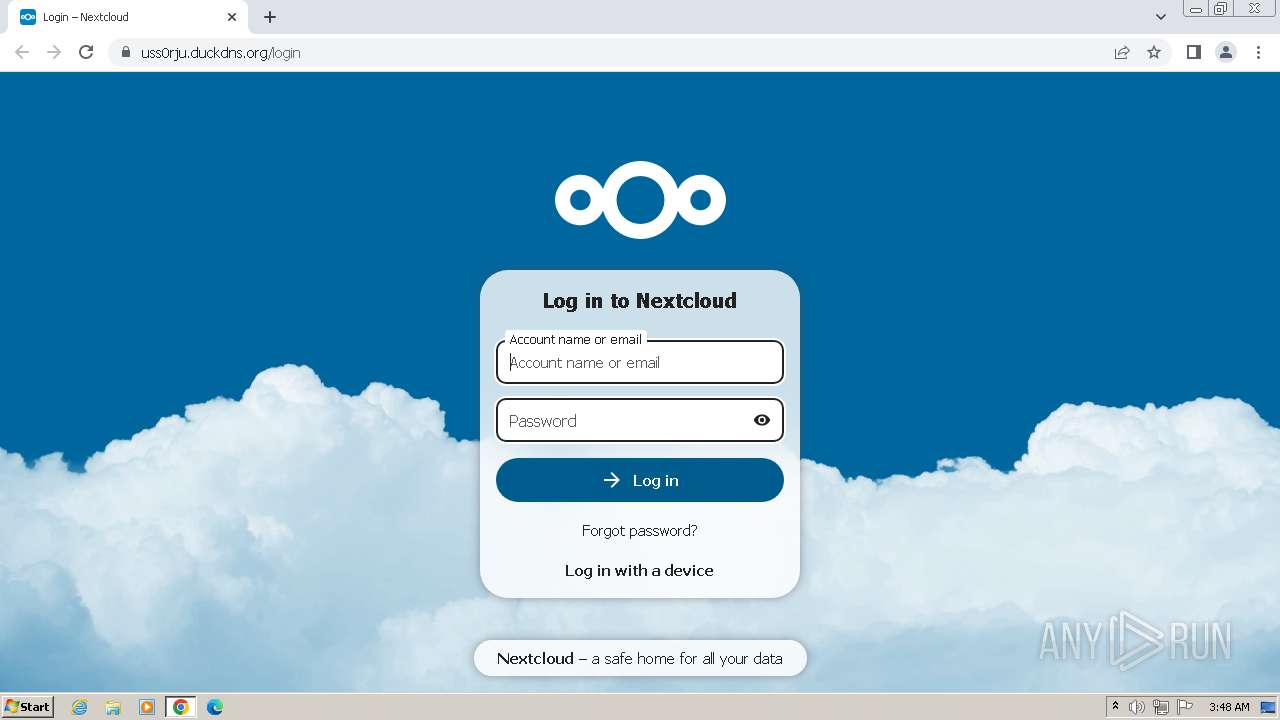Expand the tab search dropdown
Viewport: 1280px width, 720px height.
(1161, 17)
